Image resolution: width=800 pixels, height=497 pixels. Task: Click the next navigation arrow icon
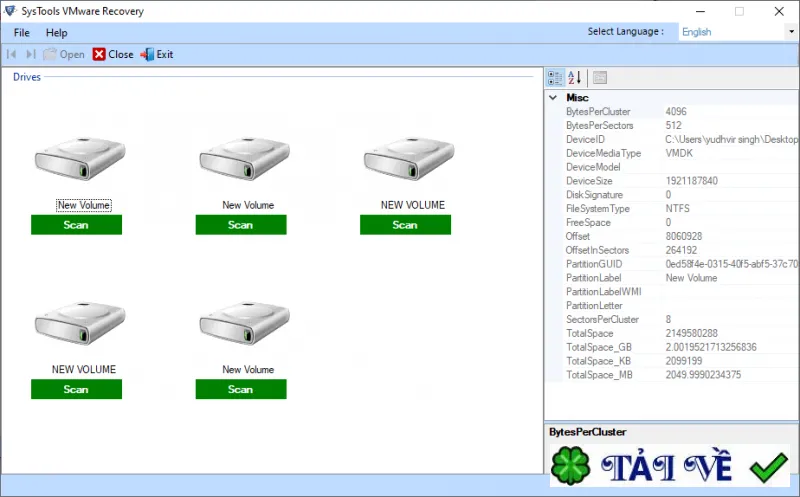(x=31, y=54)
